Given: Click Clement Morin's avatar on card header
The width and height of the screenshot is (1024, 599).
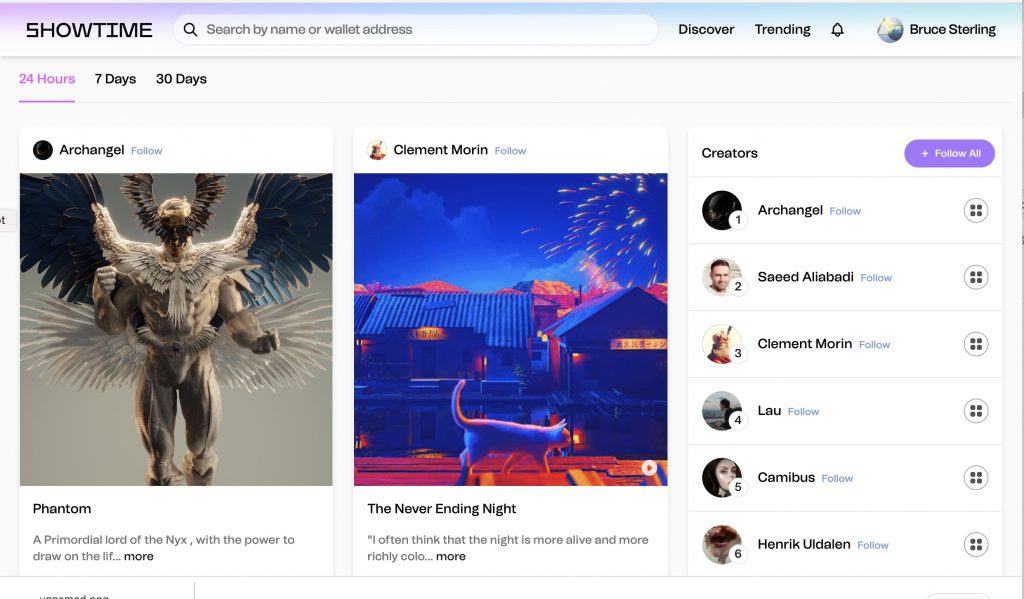Looking at the screenshot, I should click(377, 150).
